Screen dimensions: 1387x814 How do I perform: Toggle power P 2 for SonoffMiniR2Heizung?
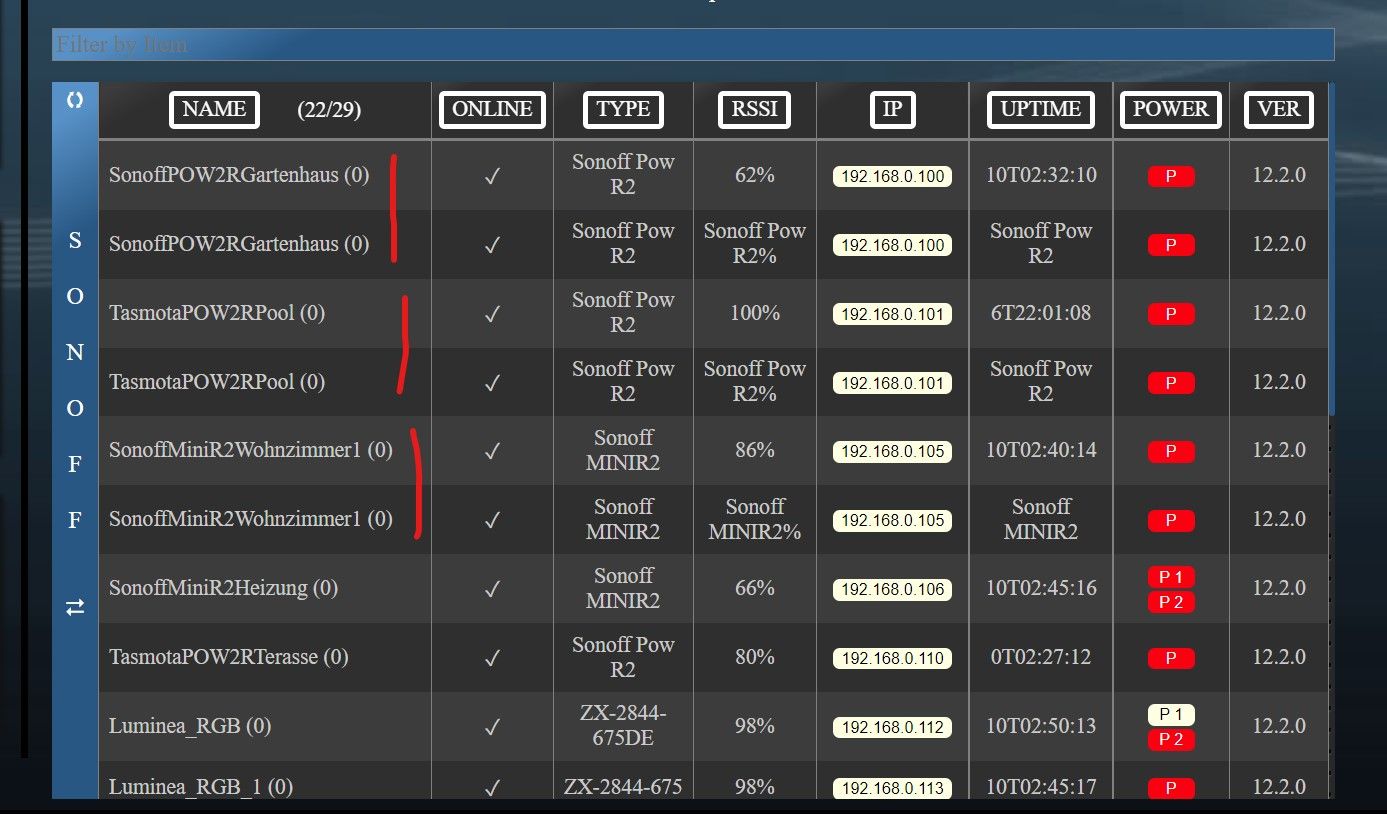click(x=1171, y=602)
